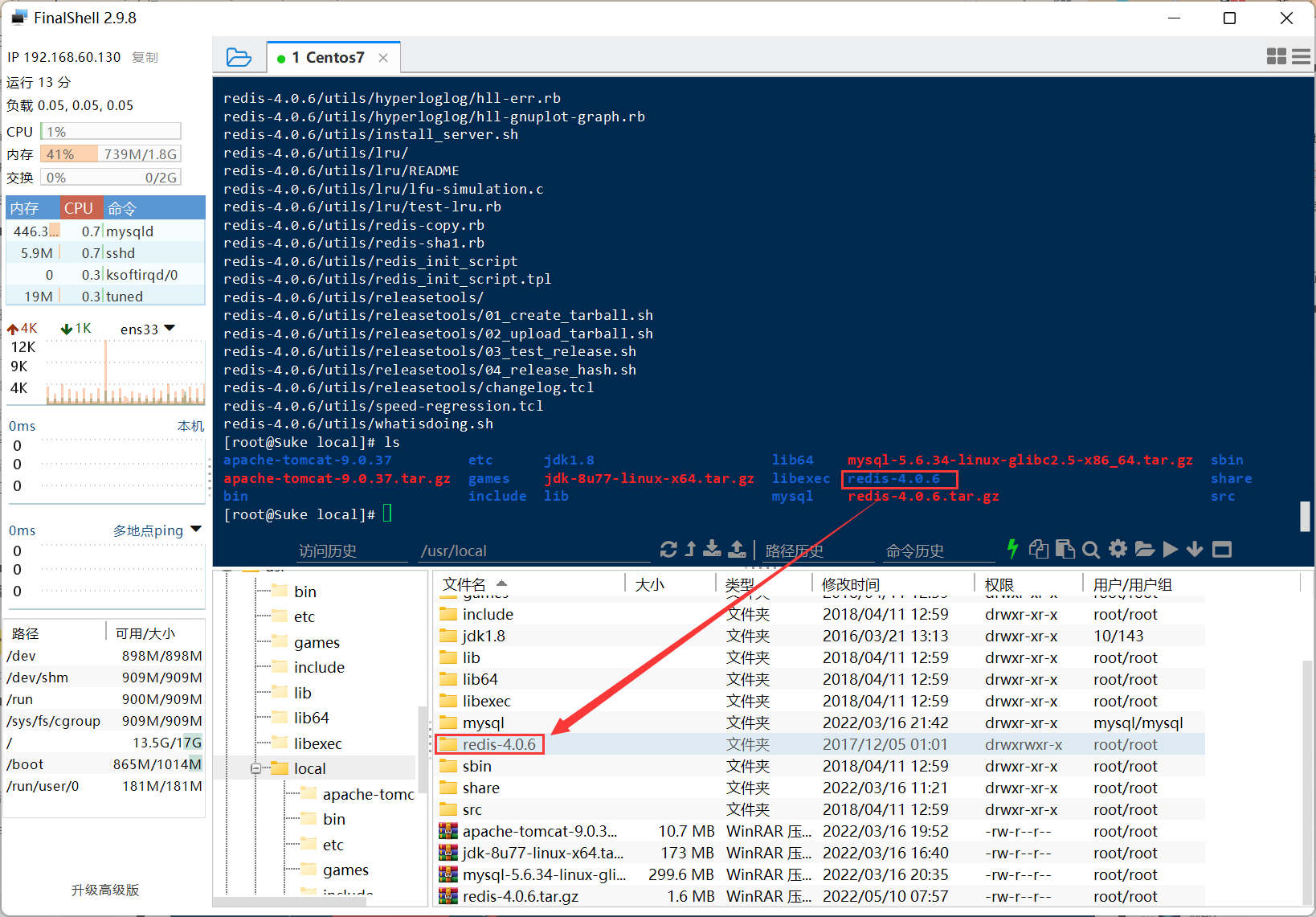
Task: Click the /usr/local path input field
Action: [533, 551]
